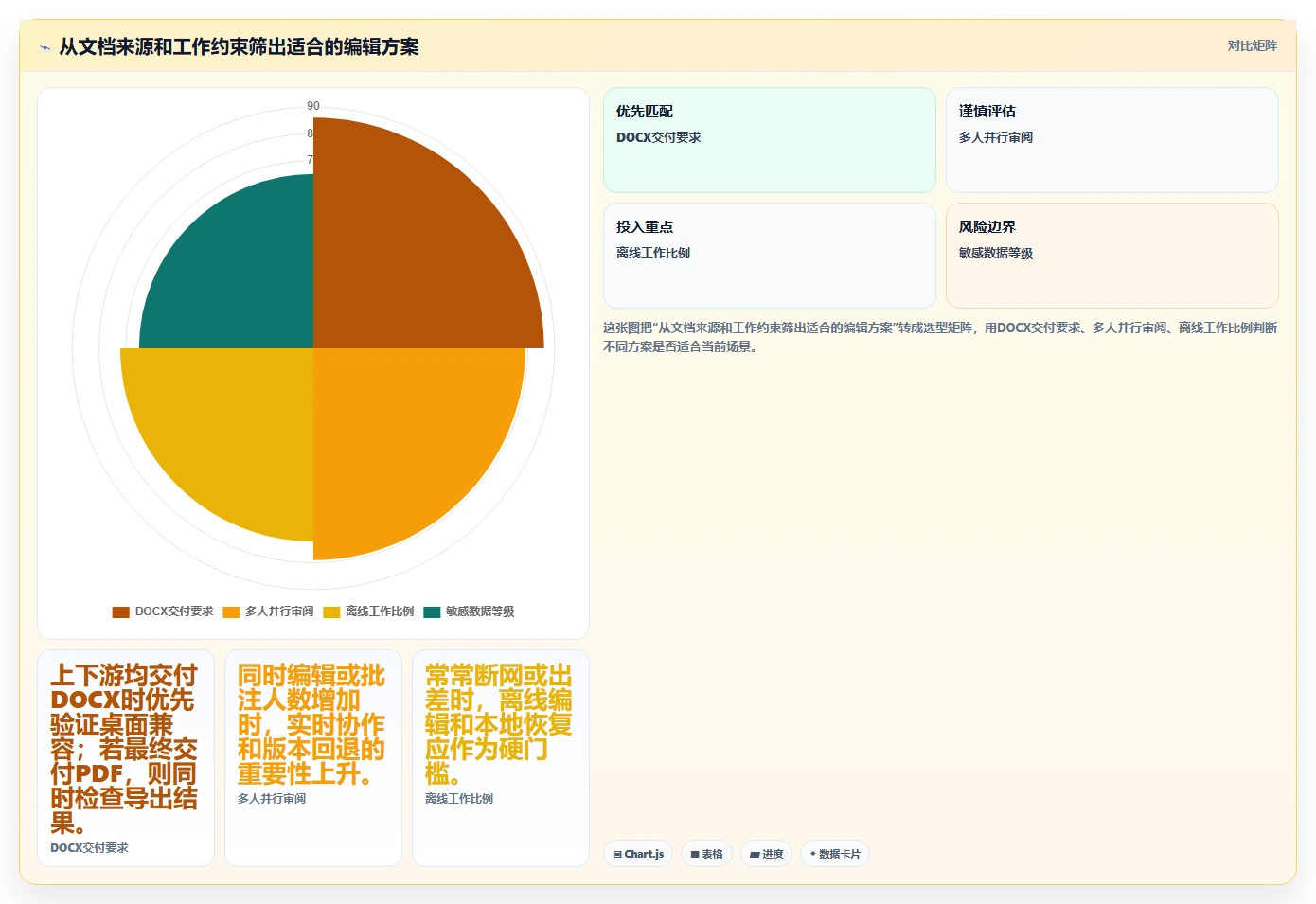Open the 优先匹配 card
The height and width of the screenshot is (904, 1316).
[x=770, y=140]
